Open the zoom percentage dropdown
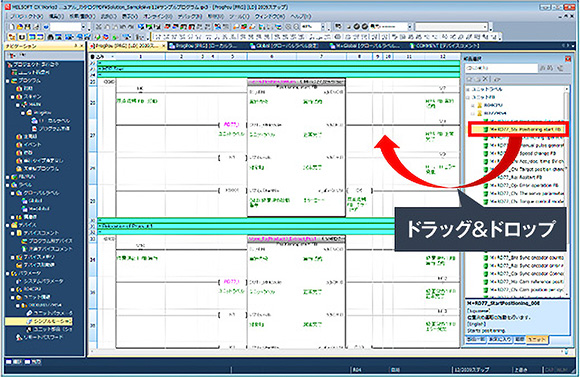The image size is (580, 377). click(x=323, y=27)
